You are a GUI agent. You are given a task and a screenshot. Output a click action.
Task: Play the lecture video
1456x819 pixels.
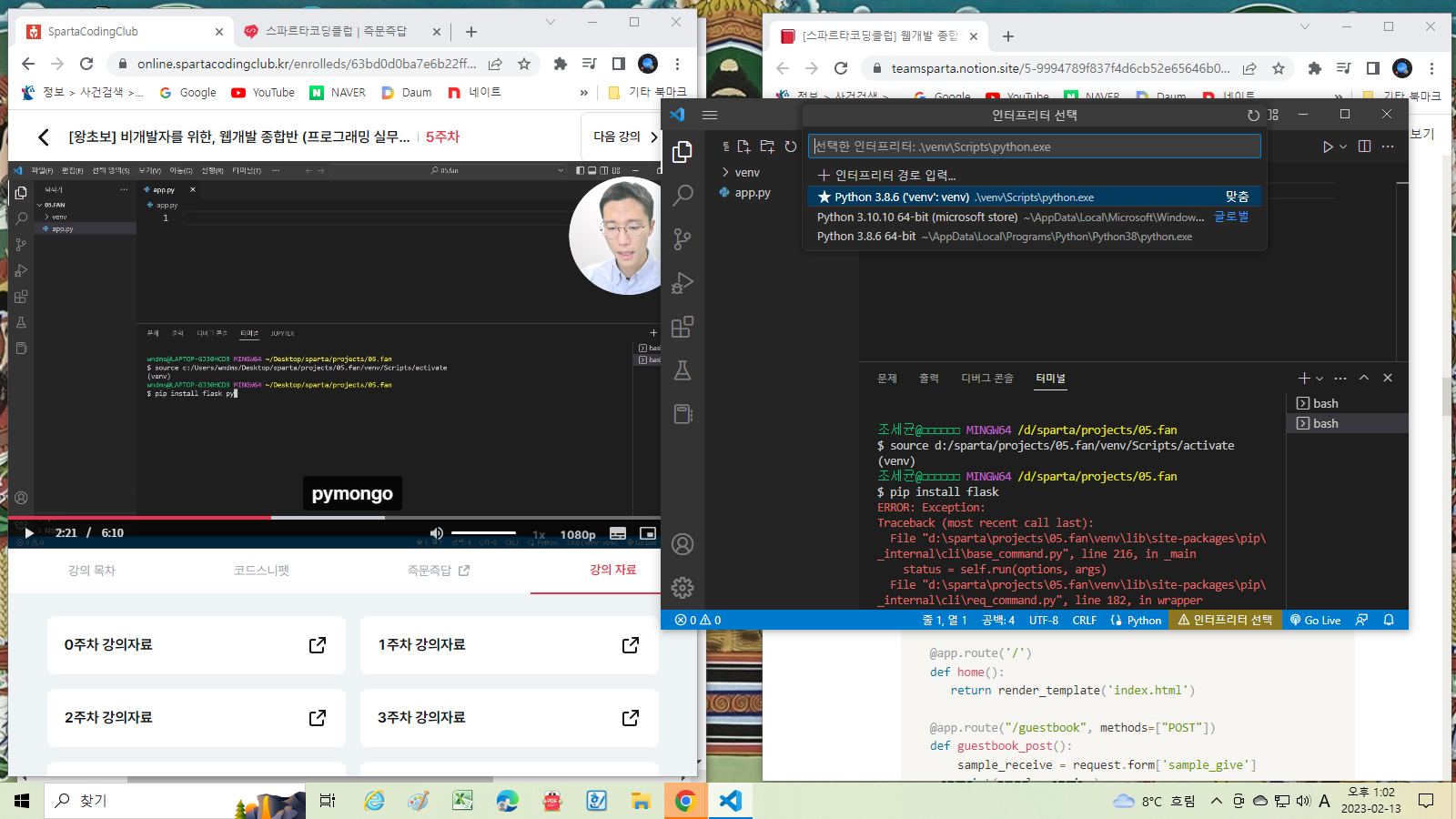[28, 532]
